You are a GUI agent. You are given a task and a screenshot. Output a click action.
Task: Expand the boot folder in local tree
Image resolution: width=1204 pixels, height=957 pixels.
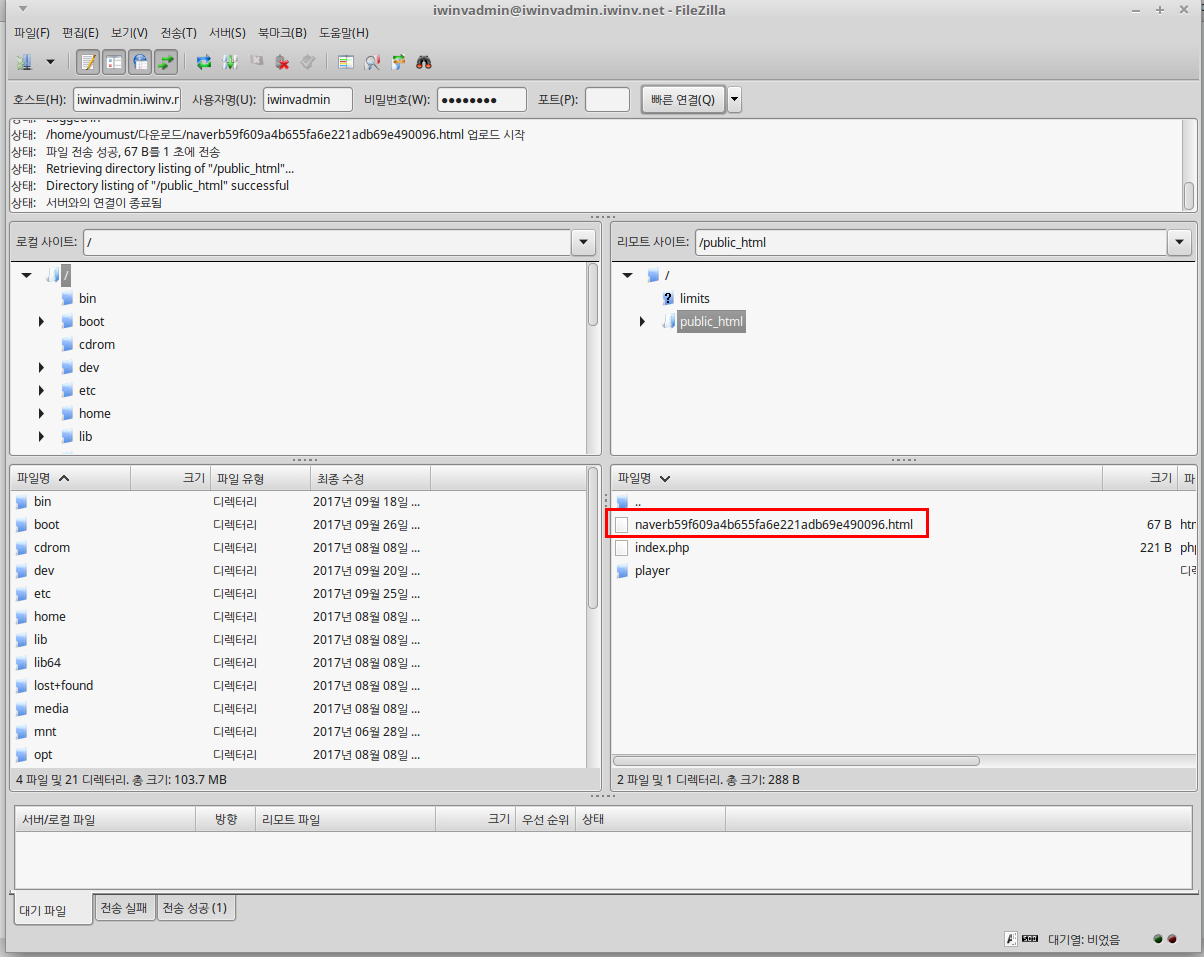tap(42, 322)
